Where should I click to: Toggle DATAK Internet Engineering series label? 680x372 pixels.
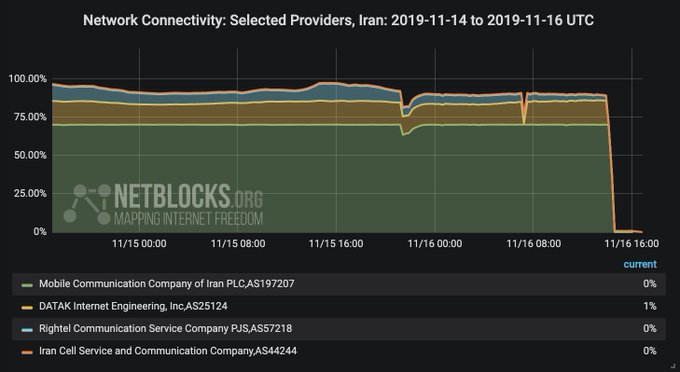click(133, 306)
